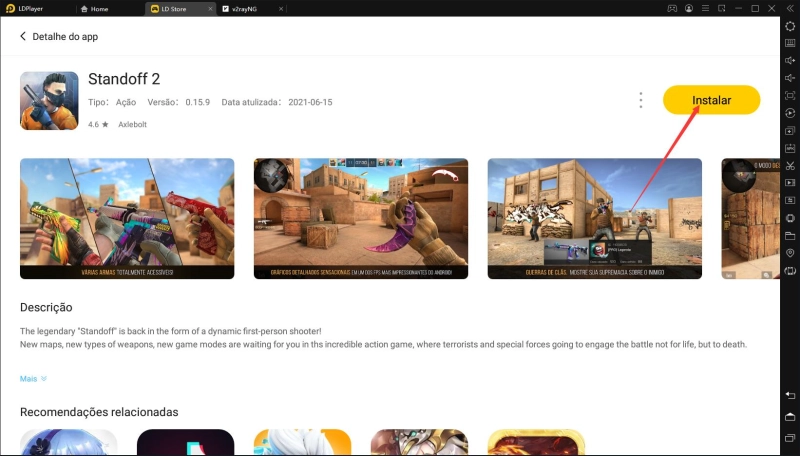Viewport: 800px width, 456px height.
Task: Expand description with the Mais link
Action: pos(33,379)
